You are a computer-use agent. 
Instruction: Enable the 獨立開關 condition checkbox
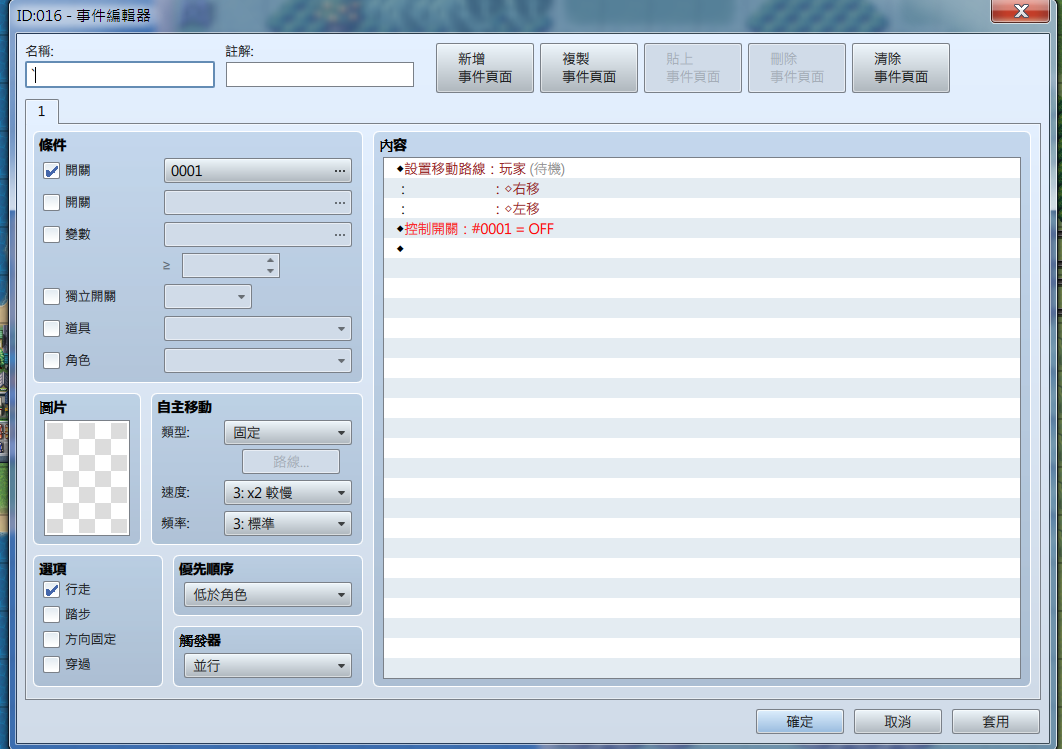(51, 297)
